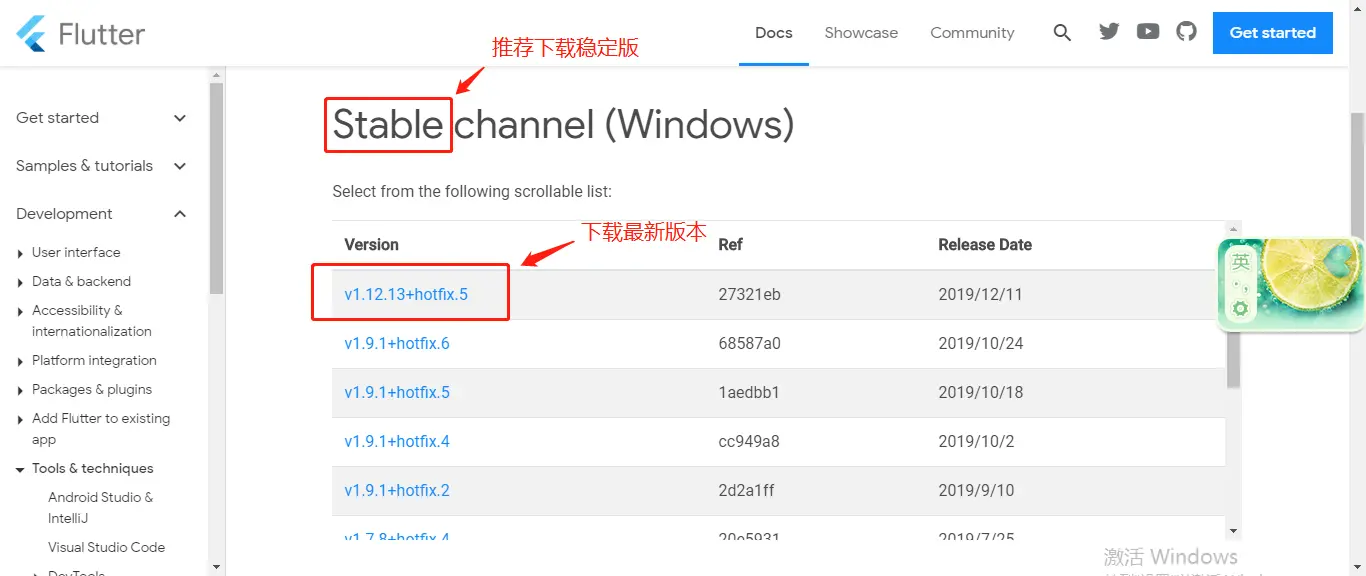Viewport: 1366px width, 576px height.
Task: Download v1.12.13+hotfix.5 release
Action: (406, 295)
